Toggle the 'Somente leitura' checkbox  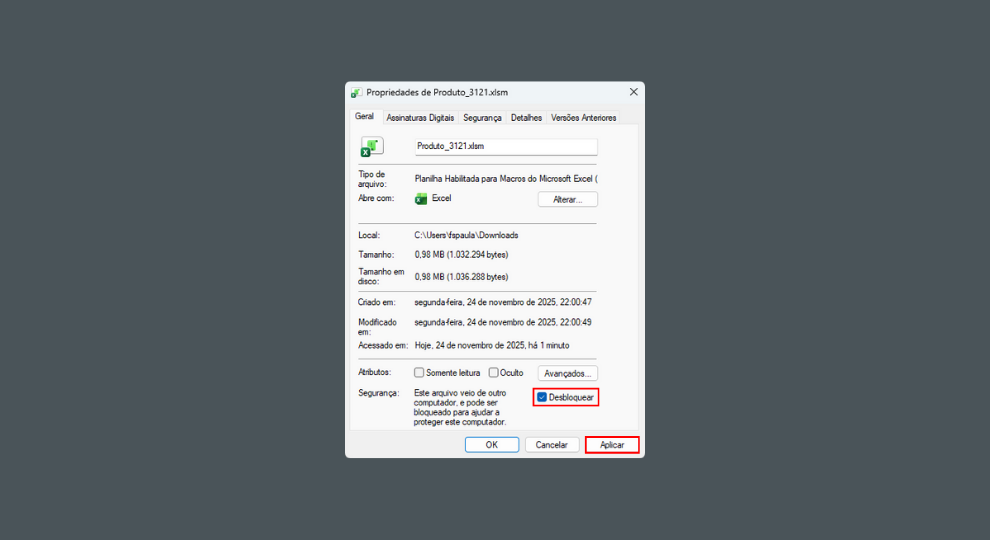[x=420, y=373]
